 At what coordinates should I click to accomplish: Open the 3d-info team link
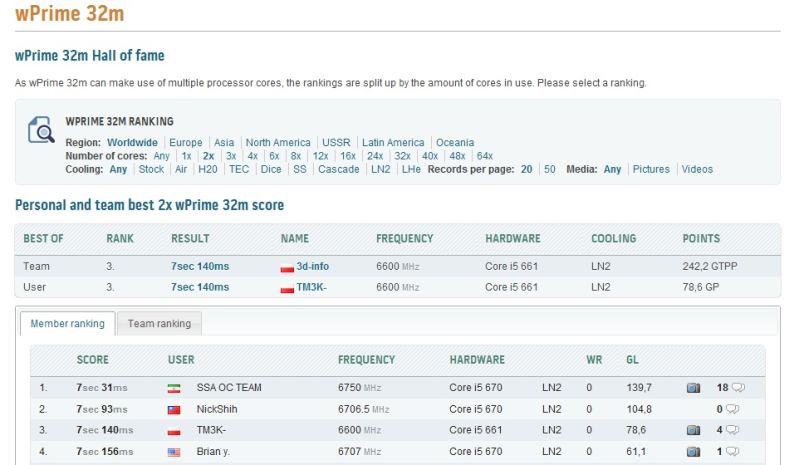pos(312,266)
